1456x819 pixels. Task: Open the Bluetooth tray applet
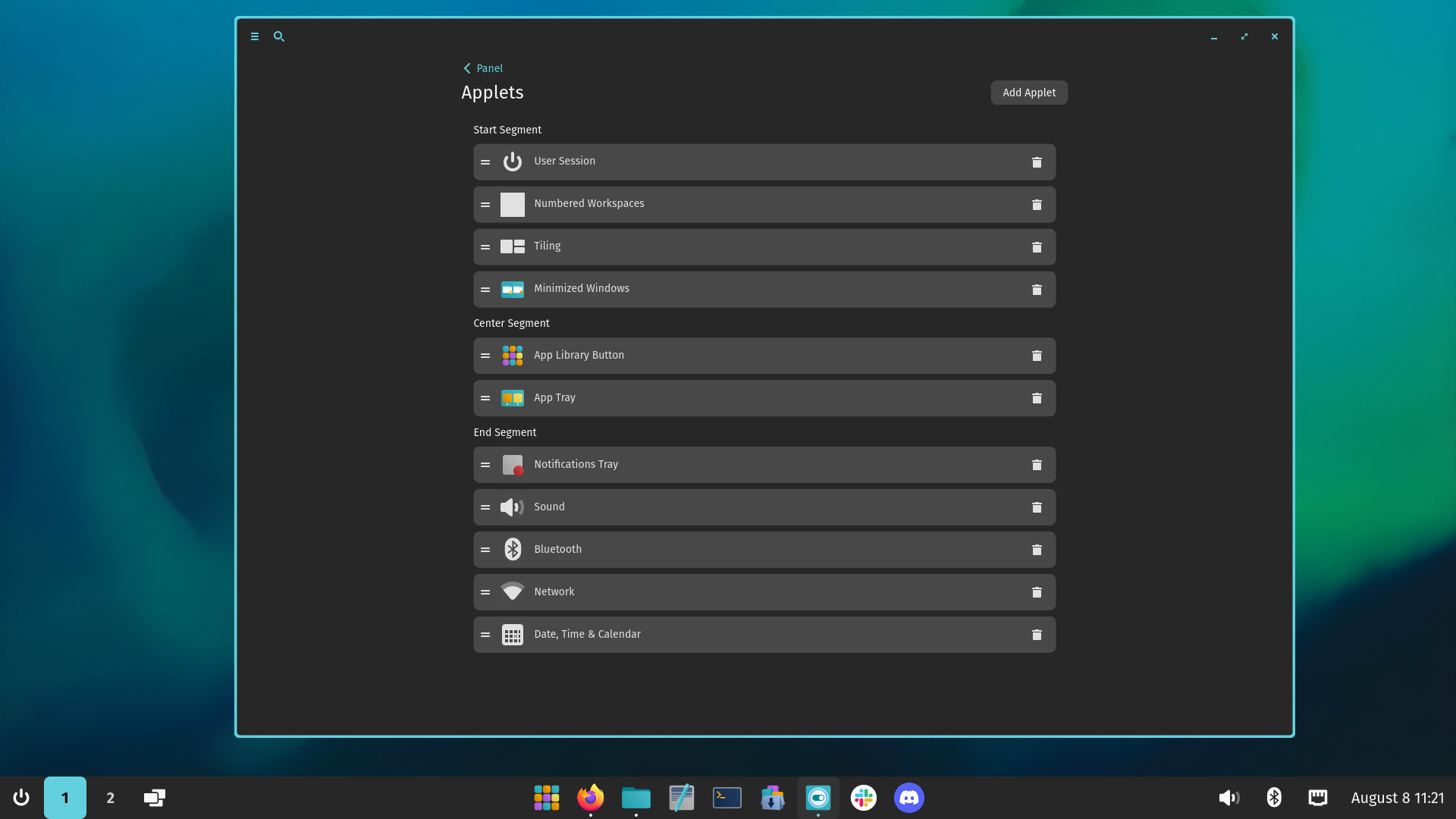coord(1274,797)
